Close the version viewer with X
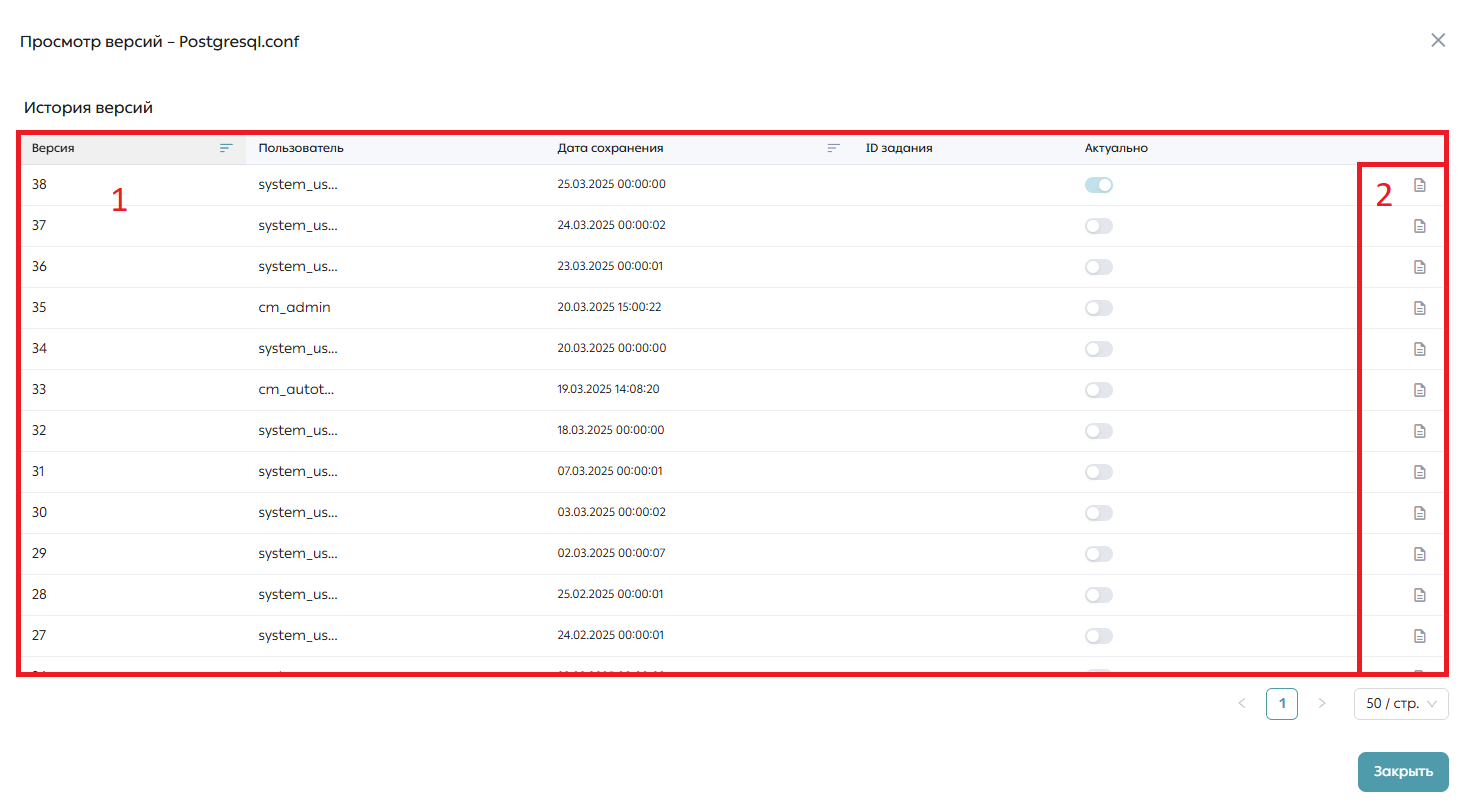The height and width of the screenshot is (810, 1467). click(1438, 40)
